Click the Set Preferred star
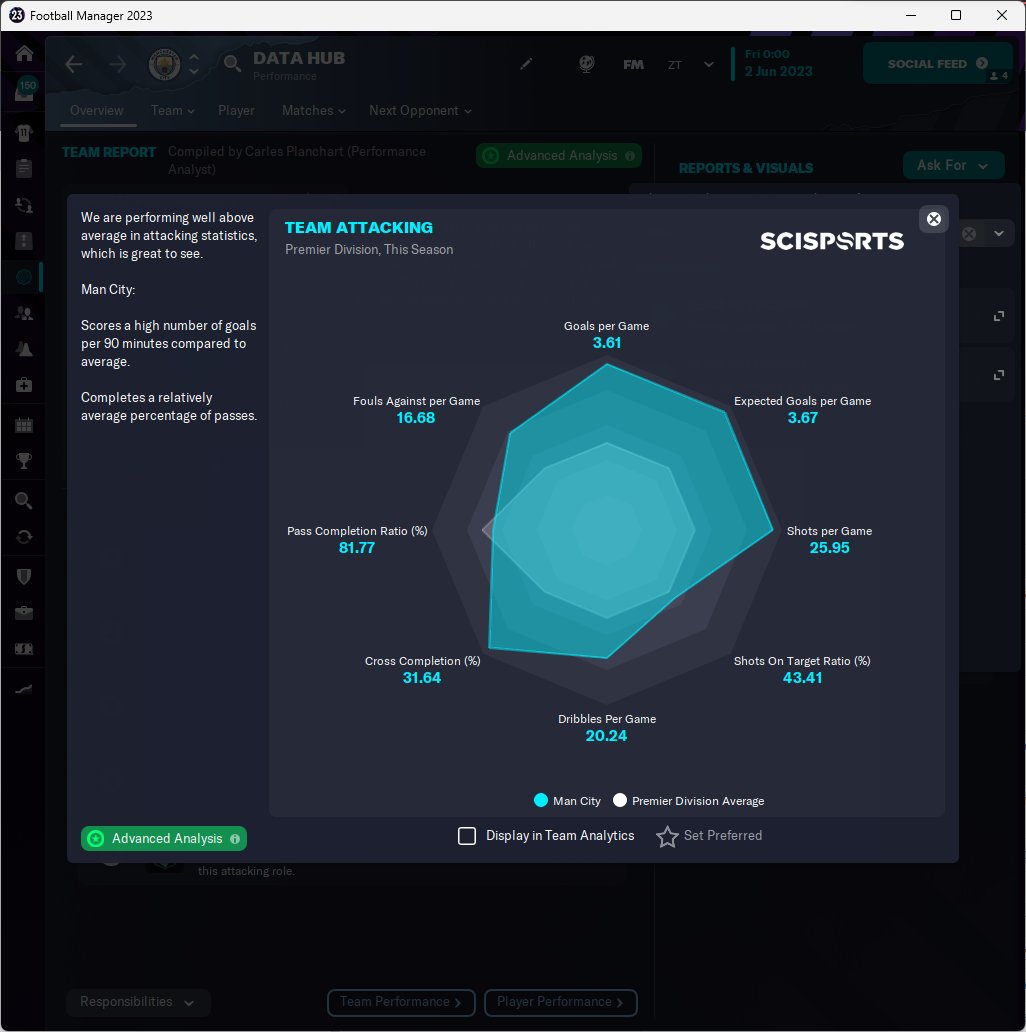This screenshot has width=1026, height=1032. (667, 837)
